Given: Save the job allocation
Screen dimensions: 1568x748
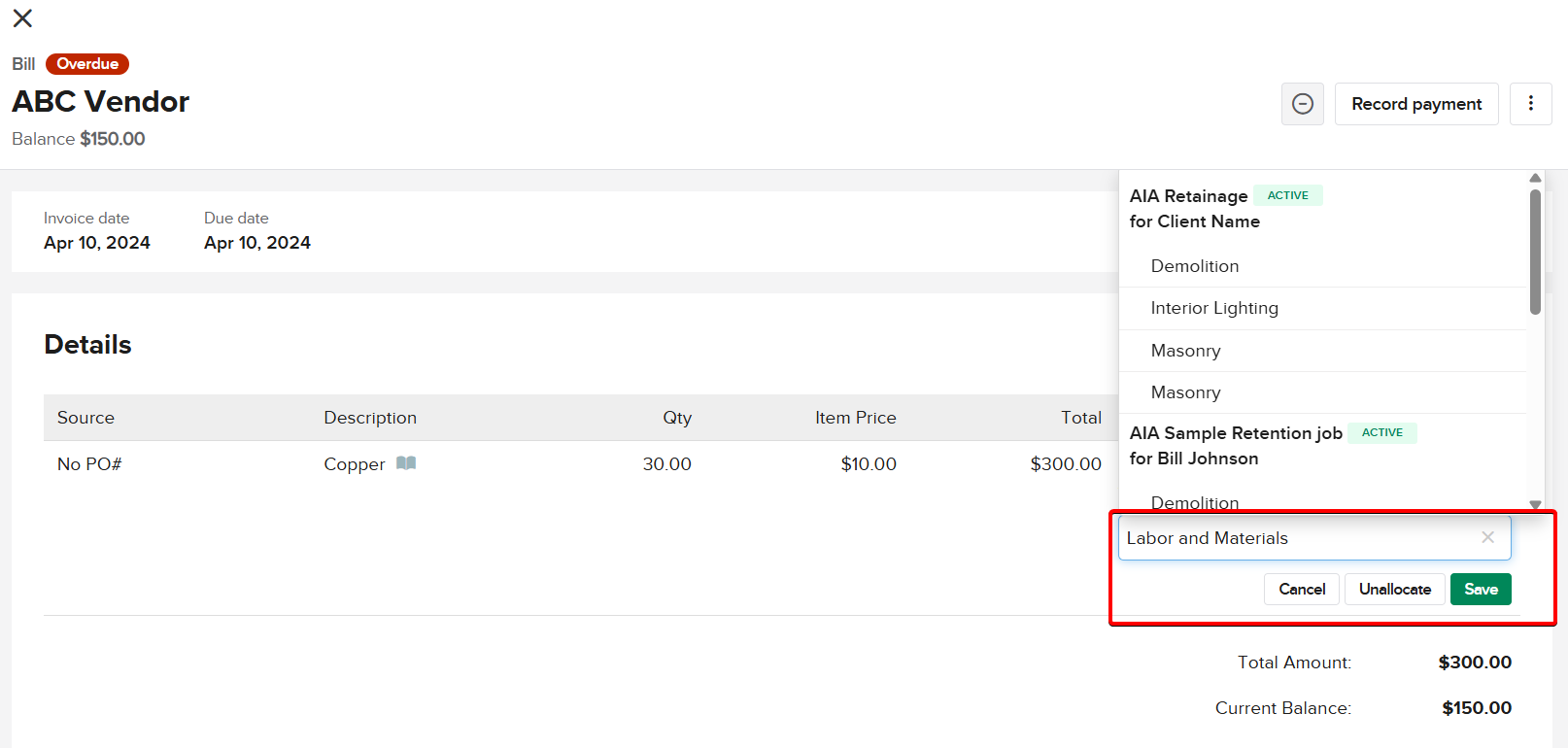Looking at the screenshot, I should click(x=1480, y=589).
